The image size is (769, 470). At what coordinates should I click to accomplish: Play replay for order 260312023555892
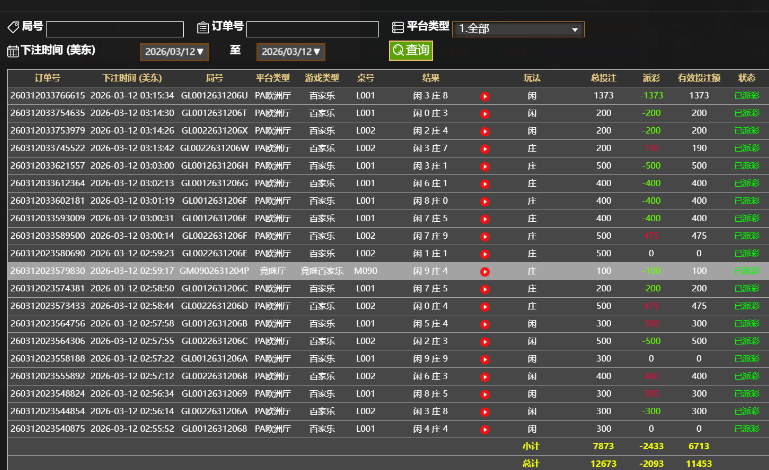click(x=485, y=377)
